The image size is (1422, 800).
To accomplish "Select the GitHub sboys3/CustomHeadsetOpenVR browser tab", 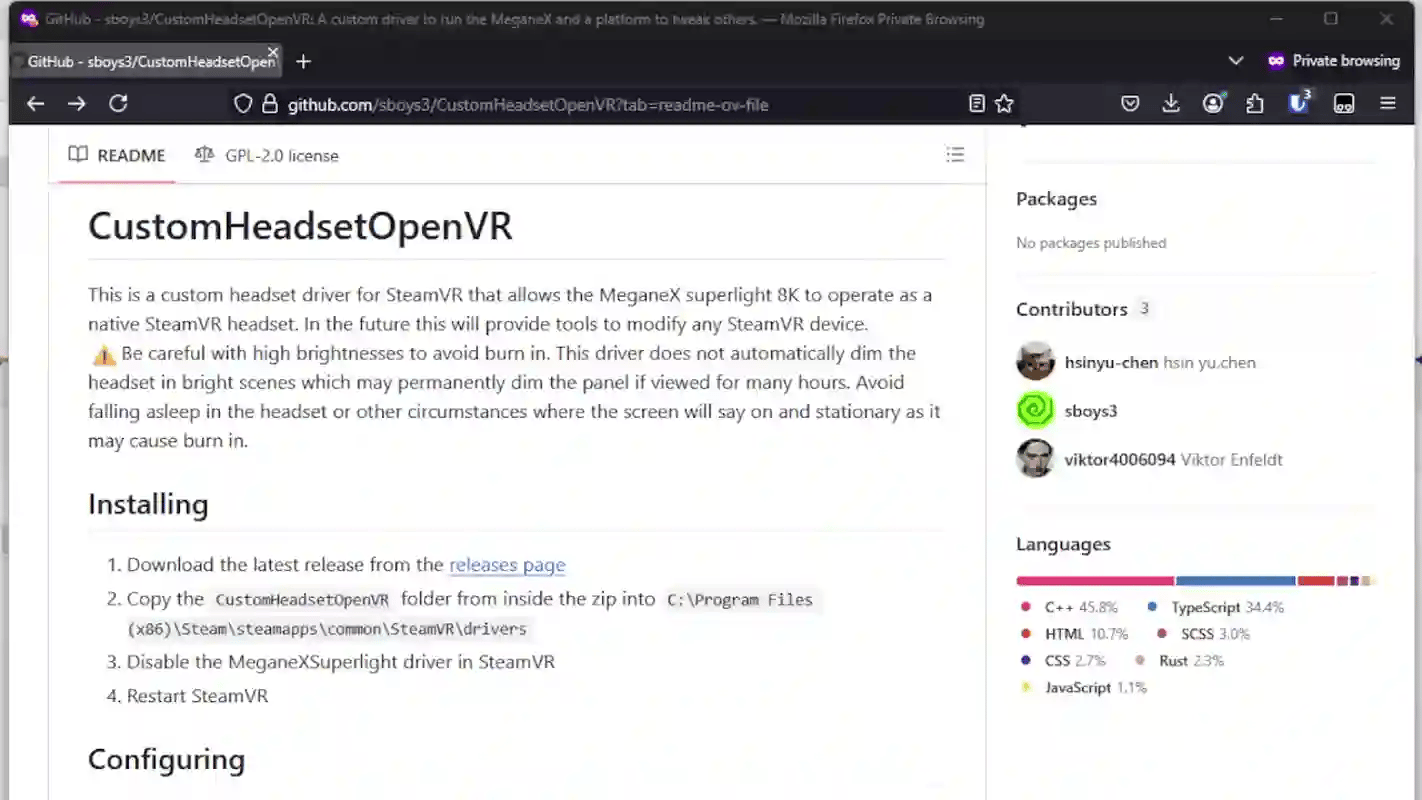I will (146, 62).
